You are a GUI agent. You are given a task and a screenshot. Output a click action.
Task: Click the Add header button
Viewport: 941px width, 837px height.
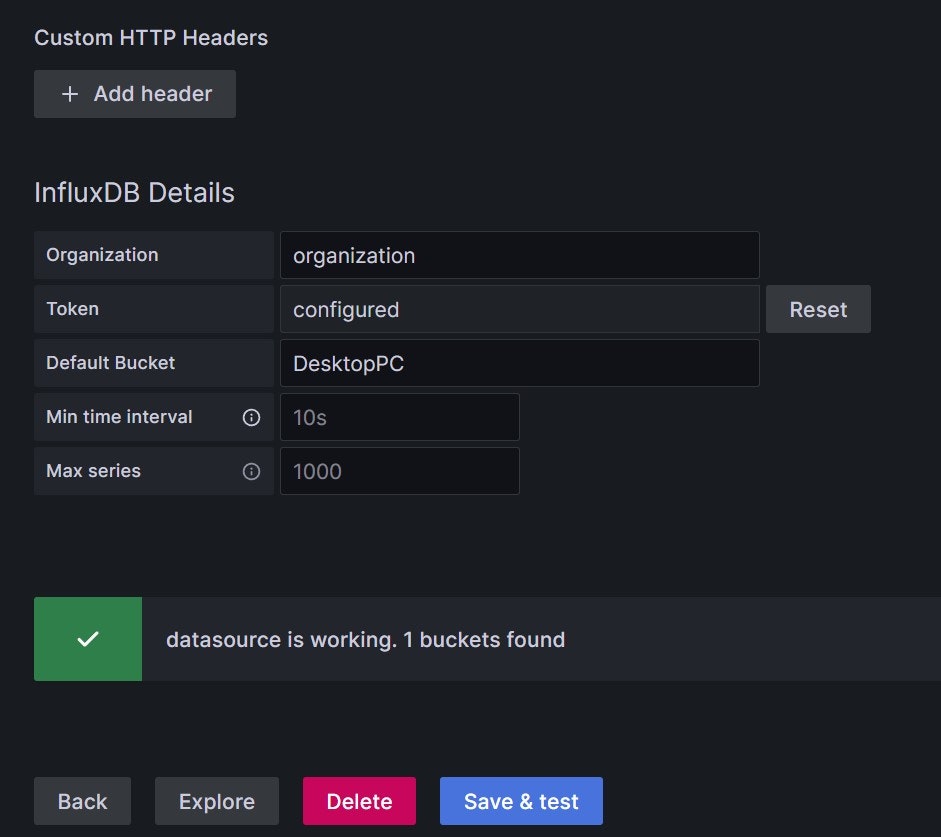[x=135, y=94]
